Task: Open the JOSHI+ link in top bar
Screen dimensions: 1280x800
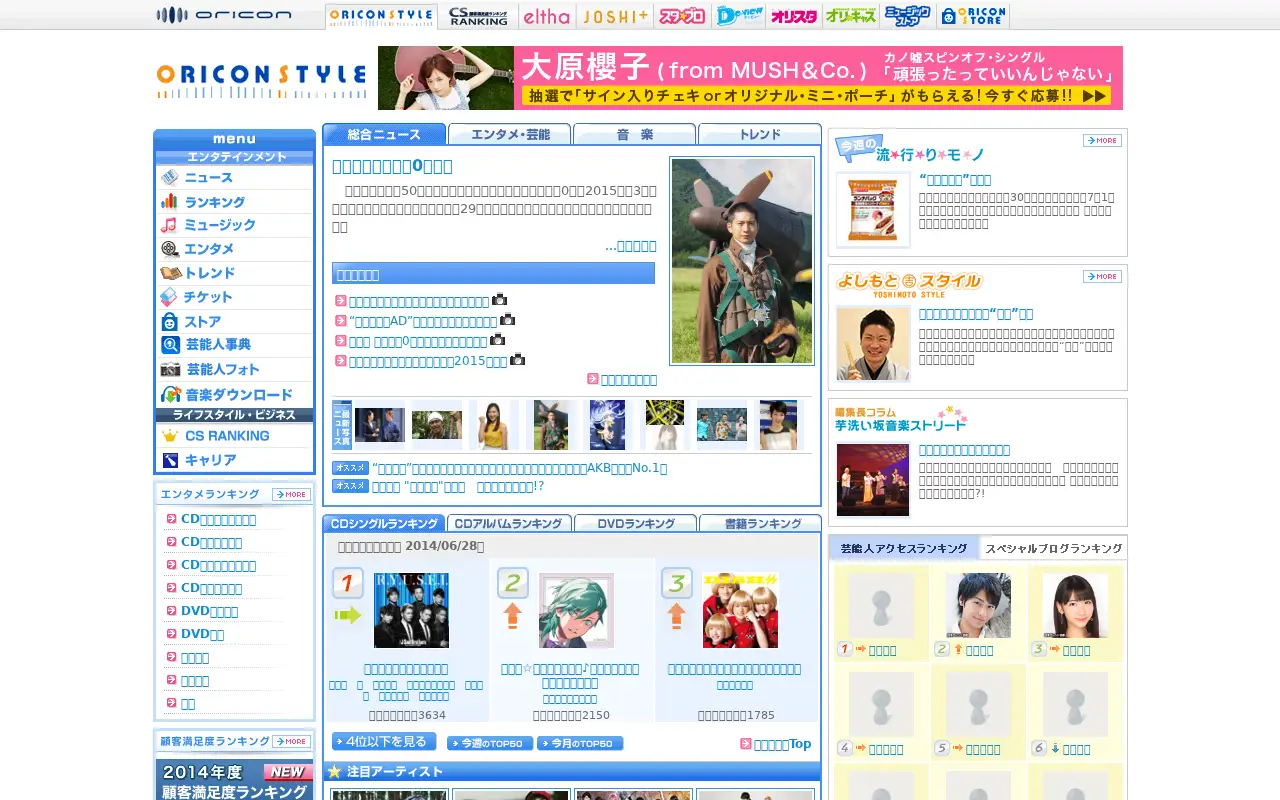Action: tap(614, 16)
